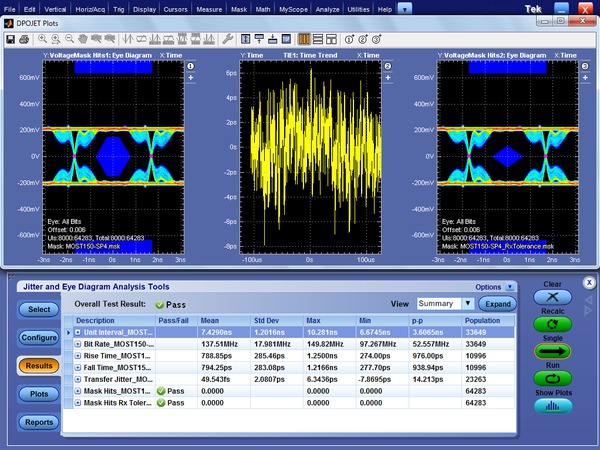Select the single hand pan tool
This screenshot has width=600, height=450.
tap(83, 39)
